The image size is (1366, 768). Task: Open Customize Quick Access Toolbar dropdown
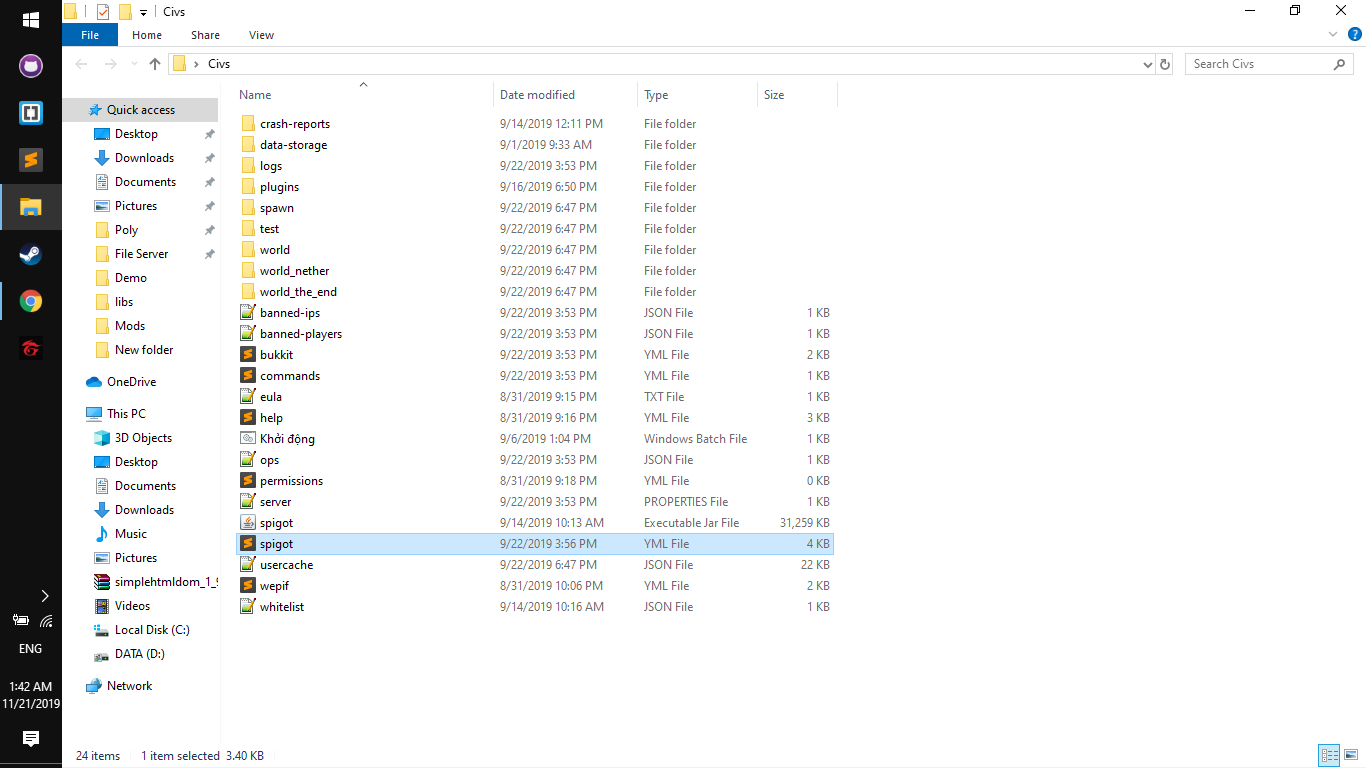click(x=143, y=13)
